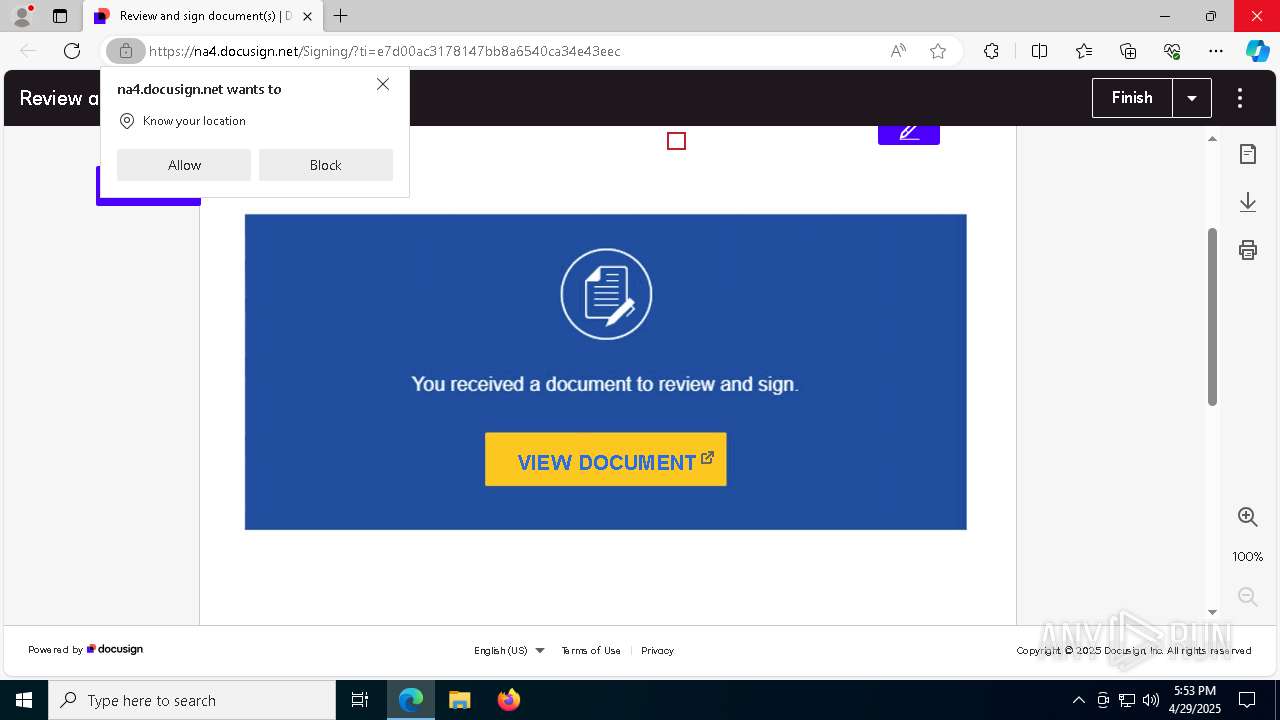
Task: Open the Windows Start menu
Action: [24, 700]
